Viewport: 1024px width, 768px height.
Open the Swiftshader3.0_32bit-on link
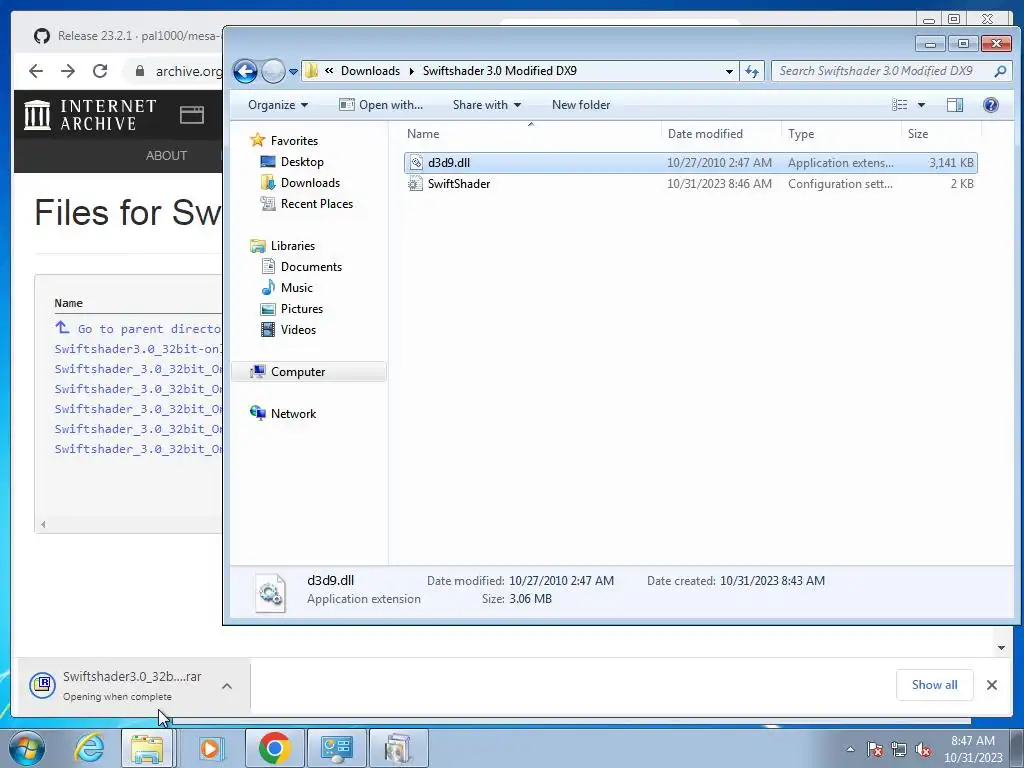click(138, 349)
